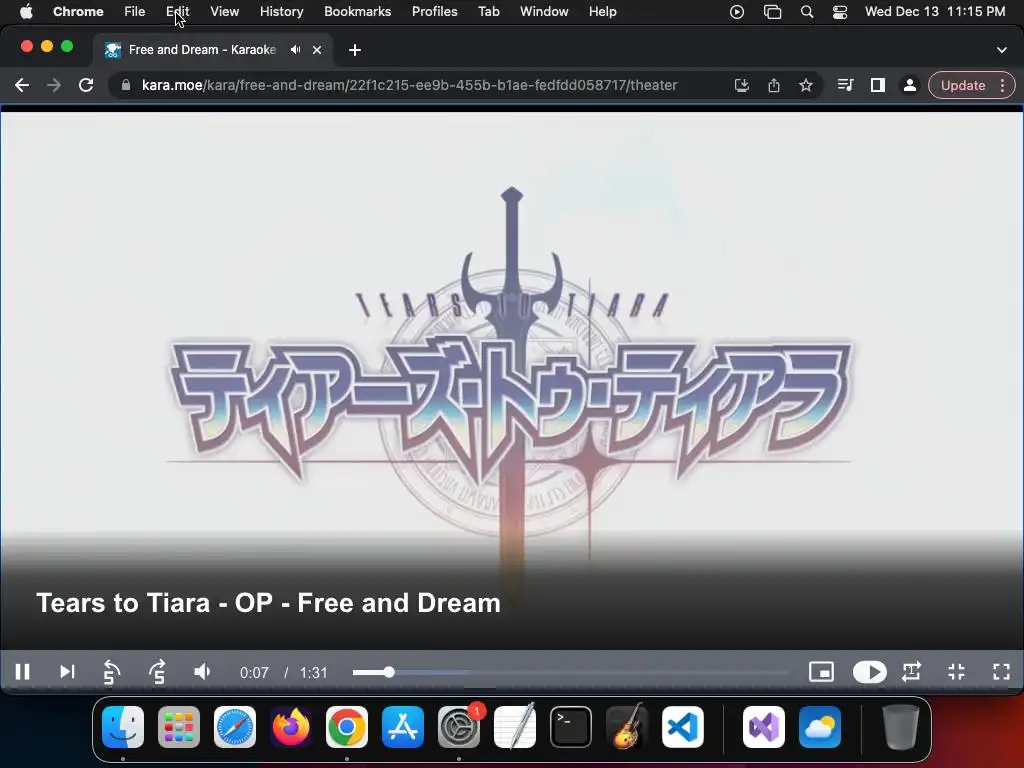This screenshot has height=768, width=1024.
Task: Focus the kara.moe address bar
Action: [x=409, y=85]
